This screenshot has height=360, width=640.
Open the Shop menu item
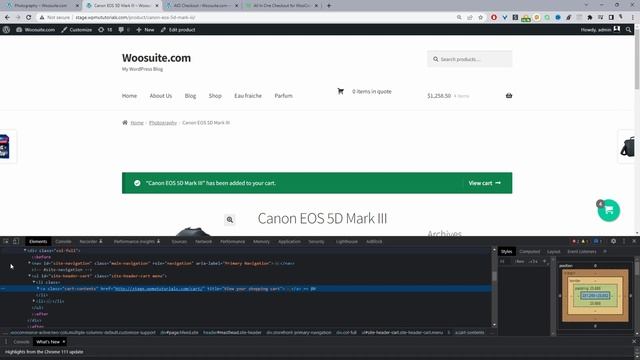(x=215, y=96)
